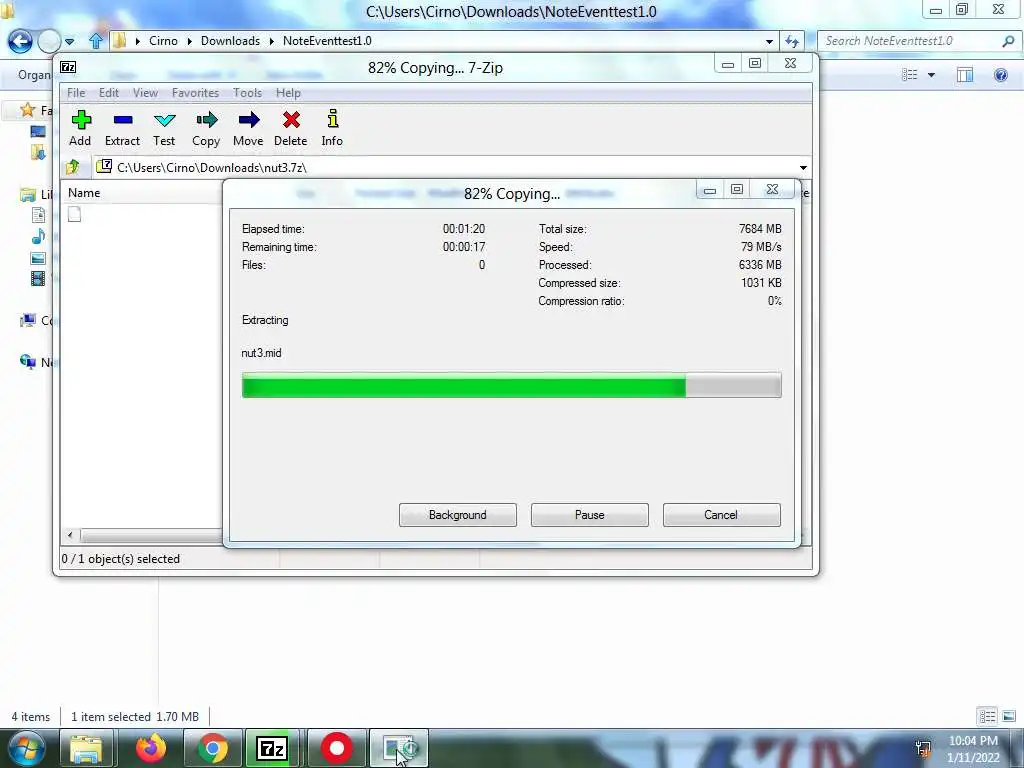Open the Favorites menu in 7-Zip
Screen dimensions: 1024x768
[195, 93]
